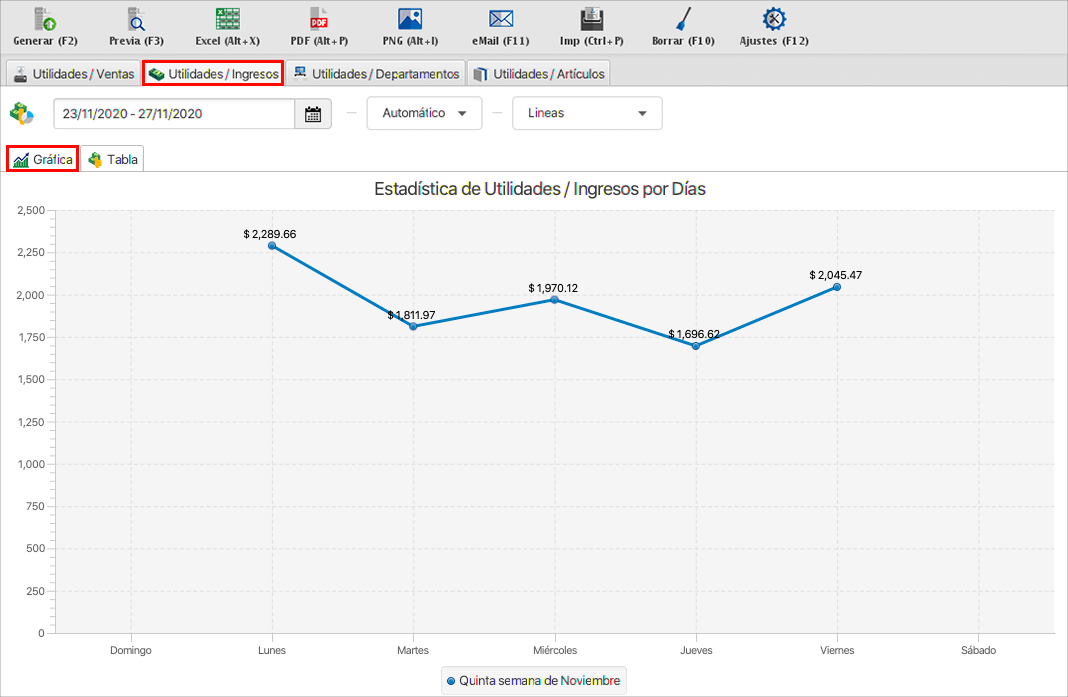
Task: Expand the Automático dropdown
Action: point(424,114)
